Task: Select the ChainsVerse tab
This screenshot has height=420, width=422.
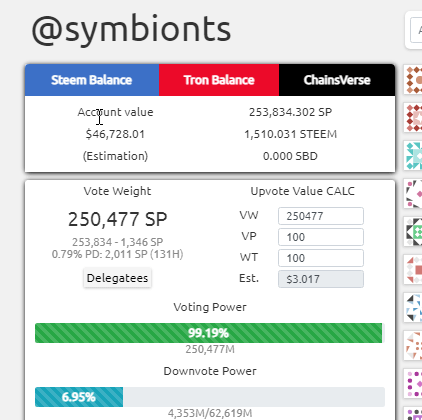Action: click(337, 80)
